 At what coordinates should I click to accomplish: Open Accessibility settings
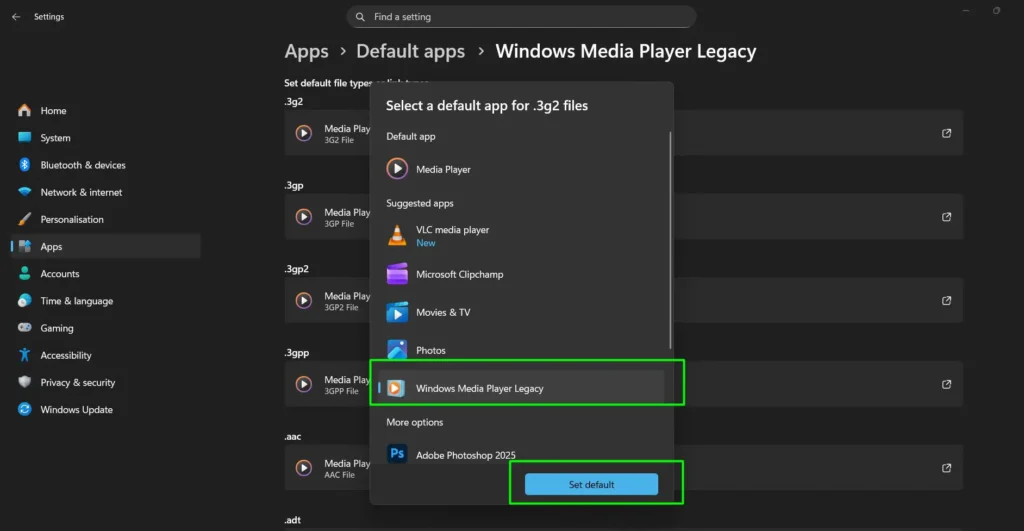point(106,355)
